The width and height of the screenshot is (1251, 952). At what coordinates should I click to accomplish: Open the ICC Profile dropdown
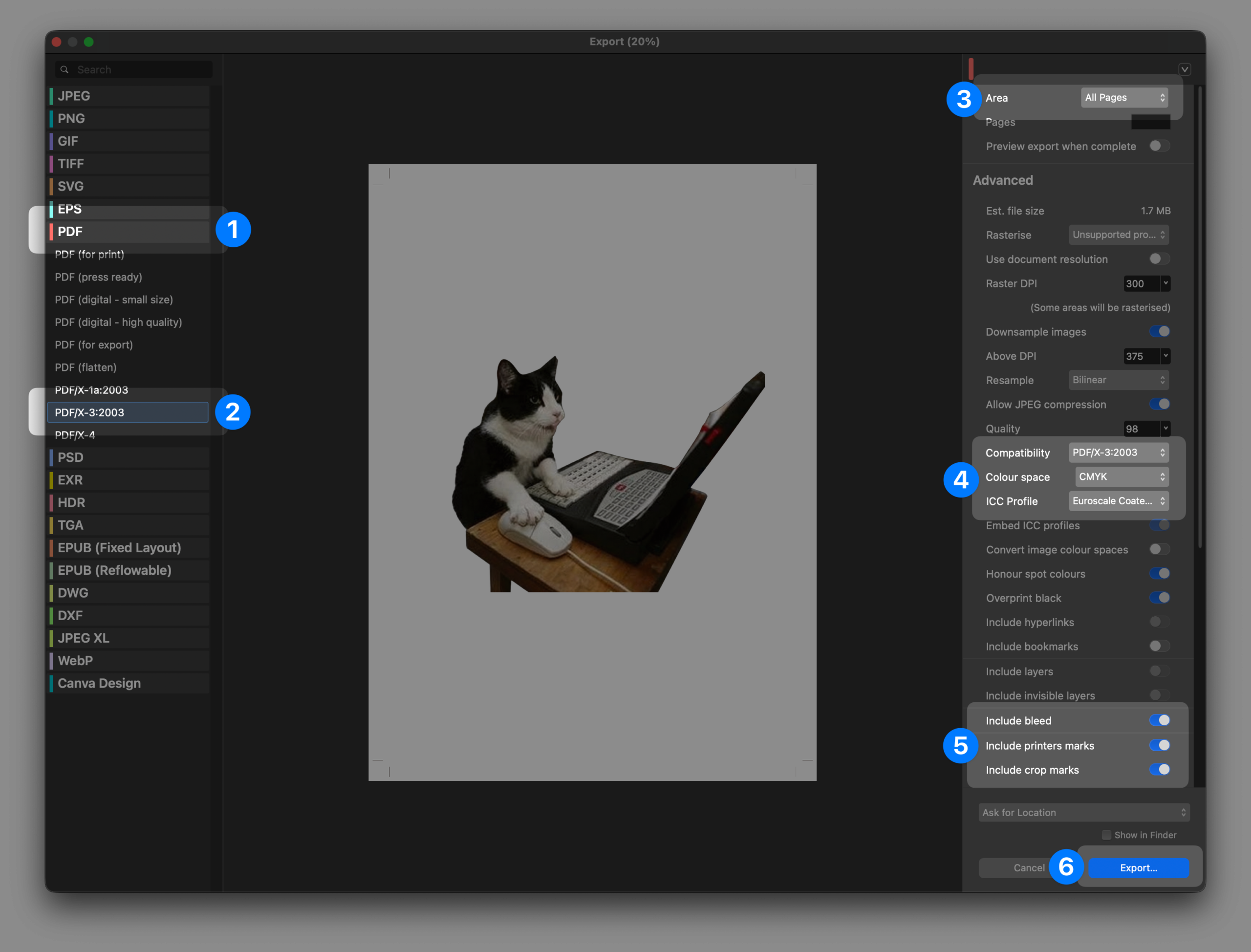point(1119,501)
